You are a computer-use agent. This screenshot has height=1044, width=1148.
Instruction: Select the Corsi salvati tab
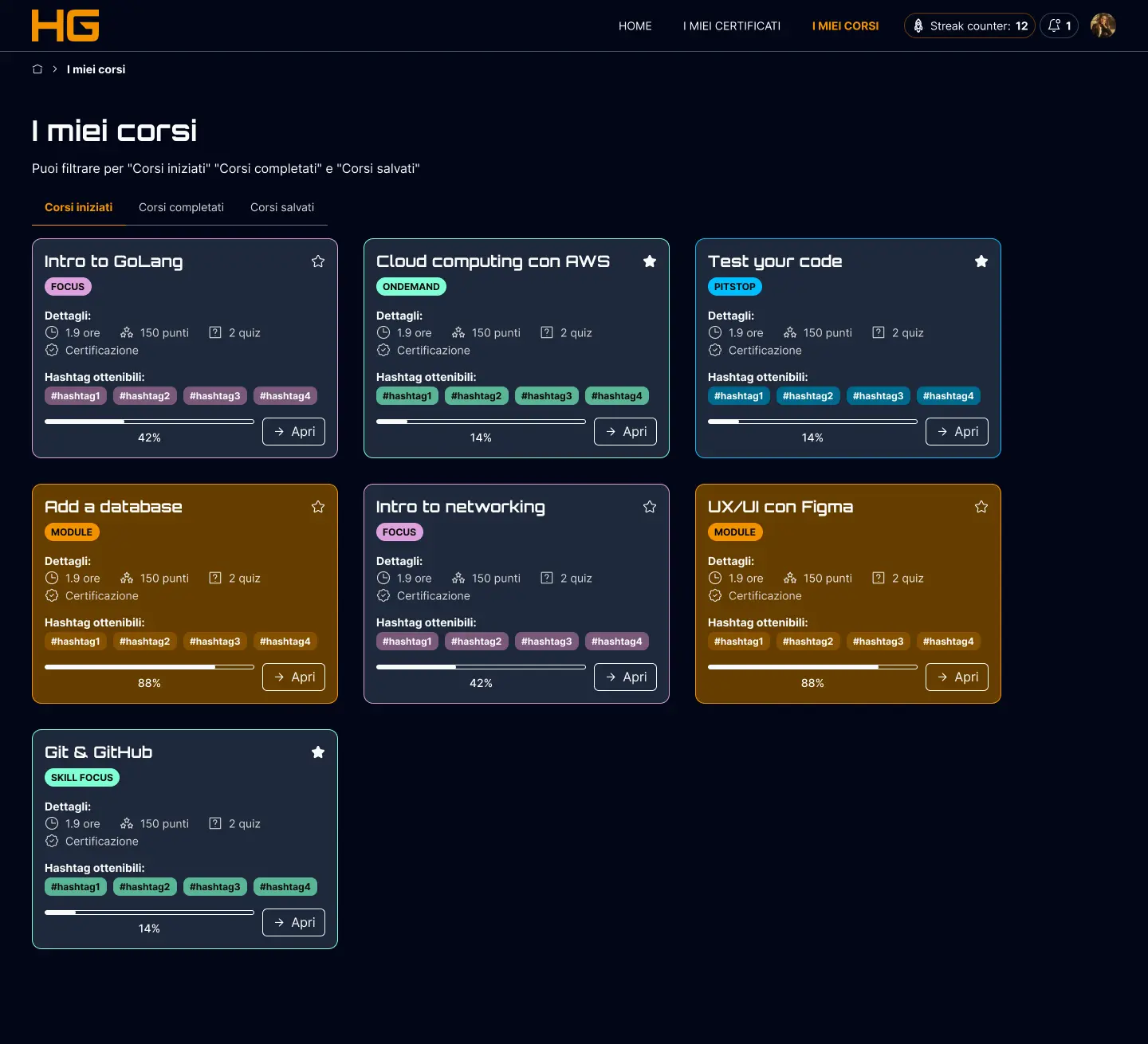[282, 207]
